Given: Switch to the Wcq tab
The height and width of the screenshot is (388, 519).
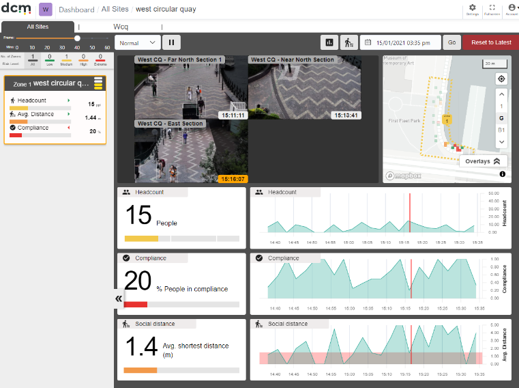Looking at the screenshot, I should (121, 27).
